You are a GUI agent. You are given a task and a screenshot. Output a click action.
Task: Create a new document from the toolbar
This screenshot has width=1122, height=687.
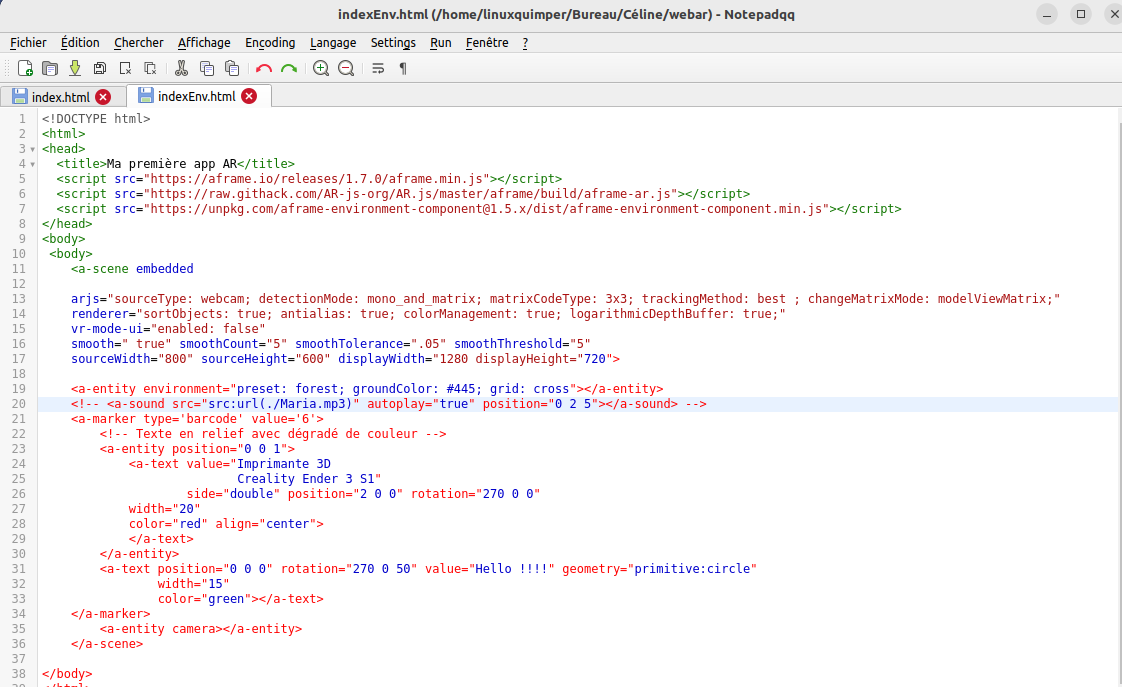(25, 69)
